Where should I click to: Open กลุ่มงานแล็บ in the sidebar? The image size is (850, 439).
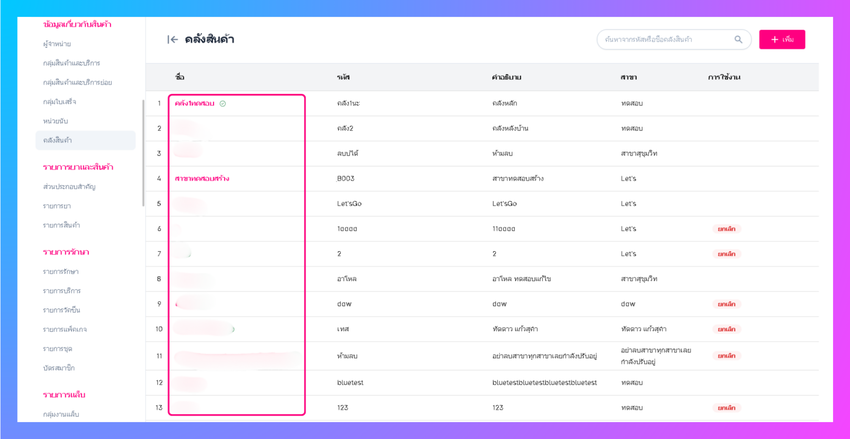[61, 414]
